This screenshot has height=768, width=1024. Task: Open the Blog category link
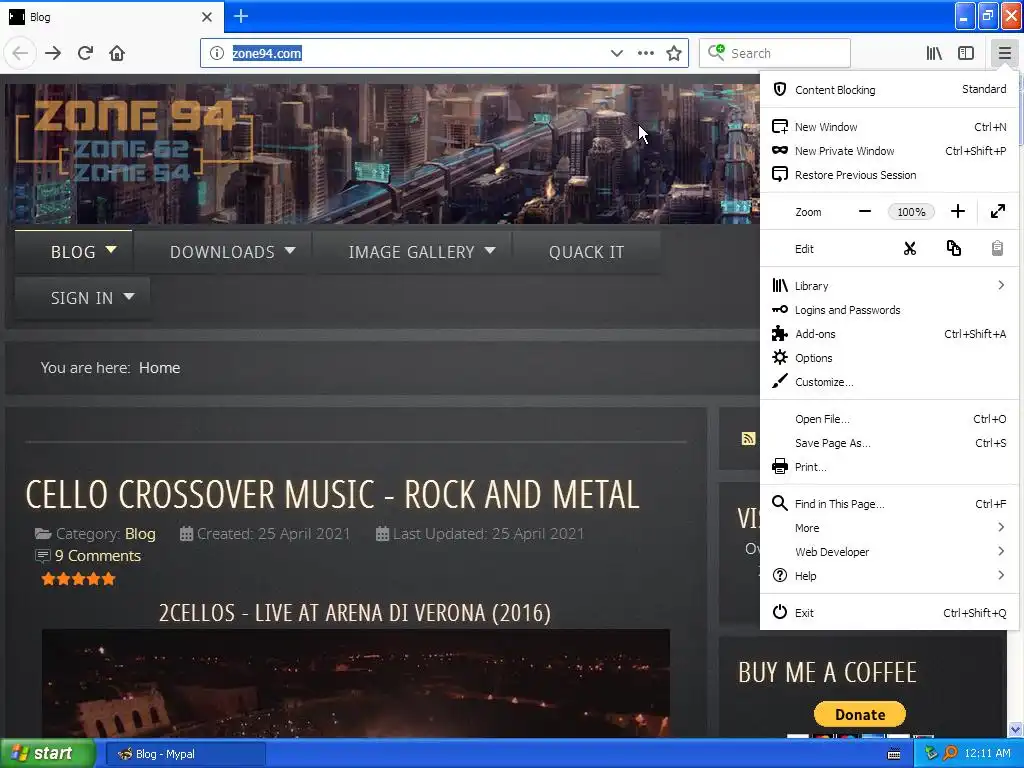tap(140, 534)
